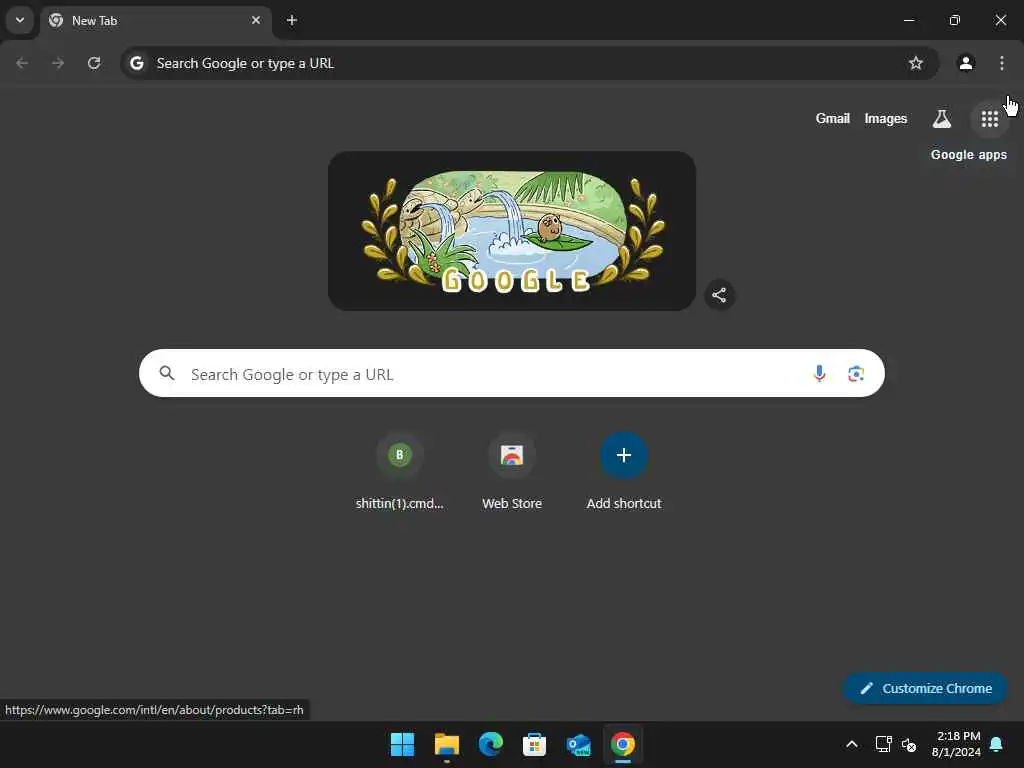Click the address bar URL field
Screen dimensions: 1024x768
[x=529, y=63]
